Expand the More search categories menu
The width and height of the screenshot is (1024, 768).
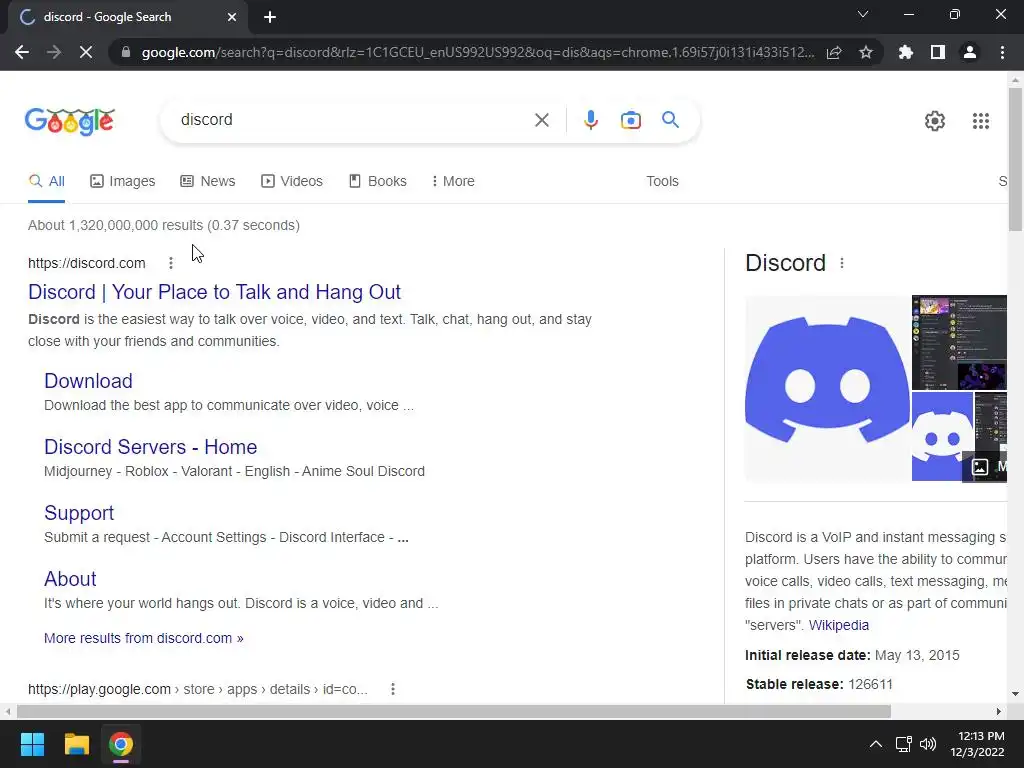[x=453, y=182]
